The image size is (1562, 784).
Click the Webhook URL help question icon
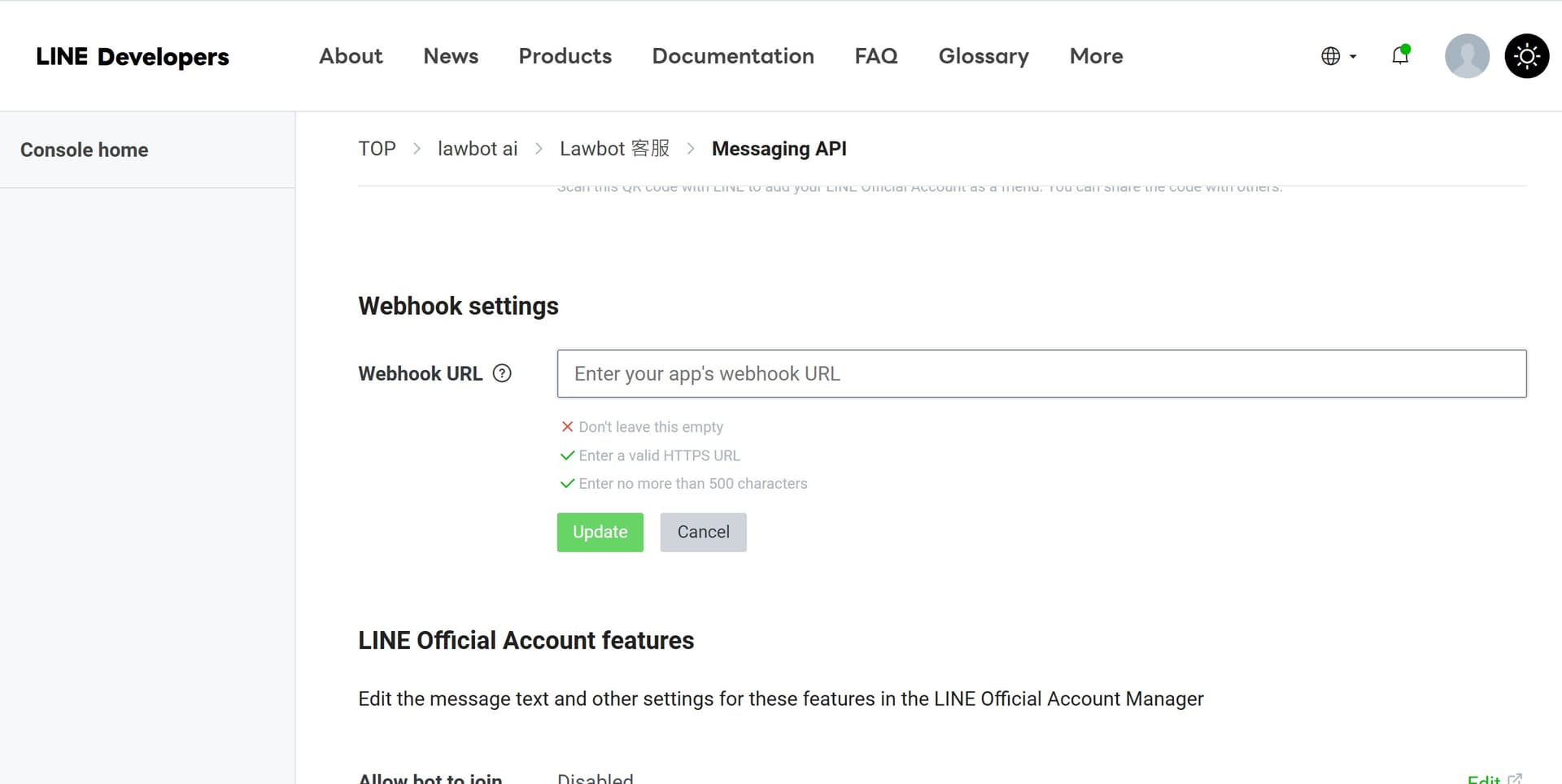(503, 373)
